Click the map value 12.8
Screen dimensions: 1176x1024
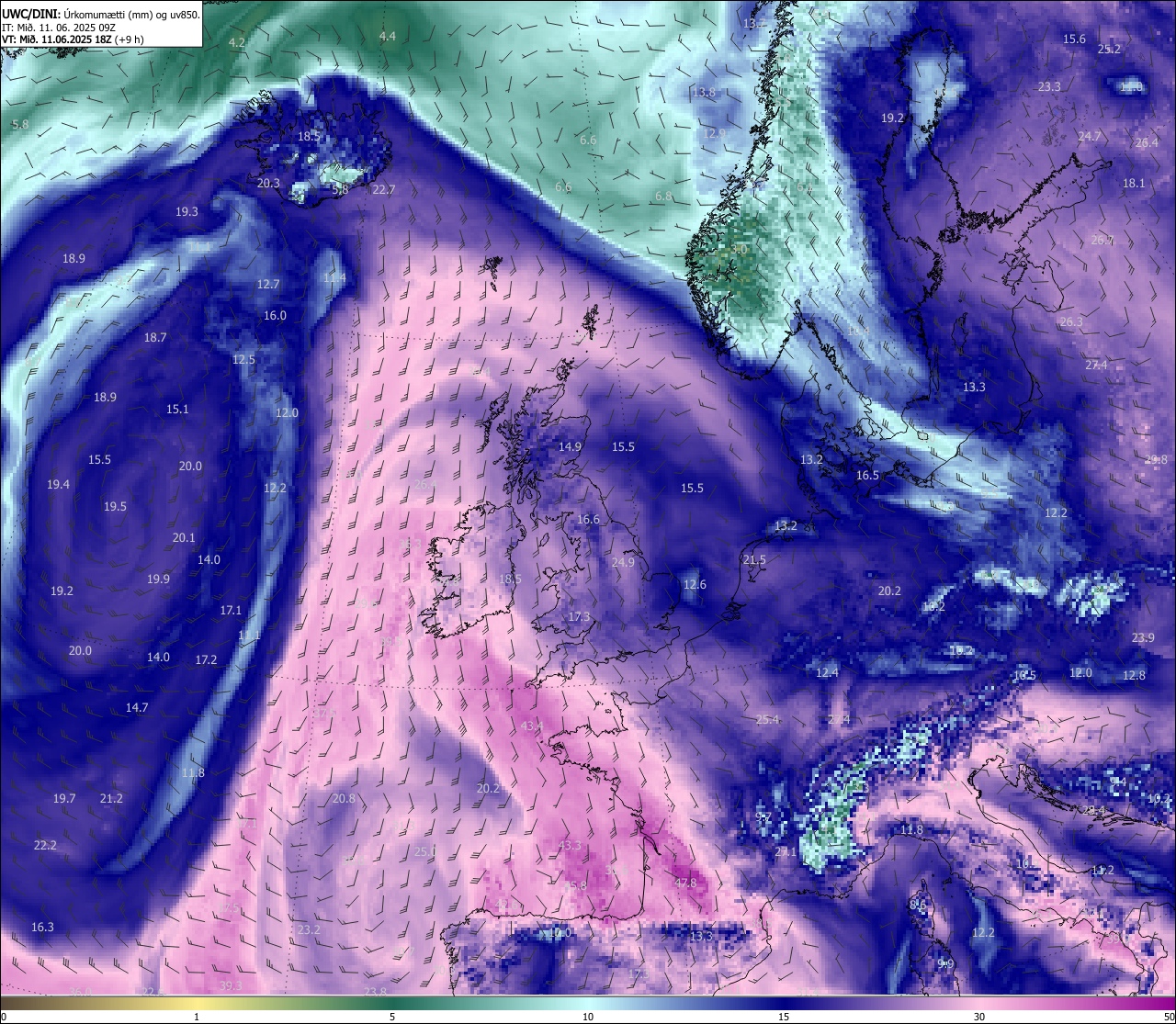point(1134,676)
